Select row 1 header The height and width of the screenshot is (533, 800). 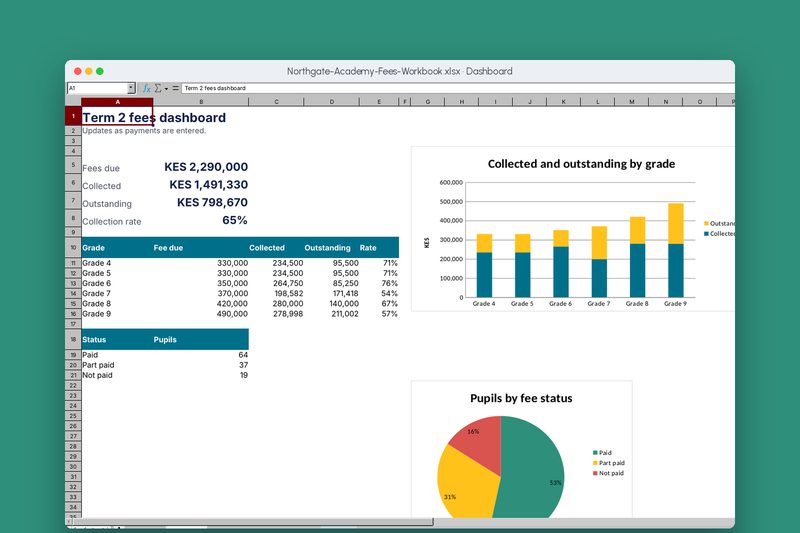coord(73,116)
